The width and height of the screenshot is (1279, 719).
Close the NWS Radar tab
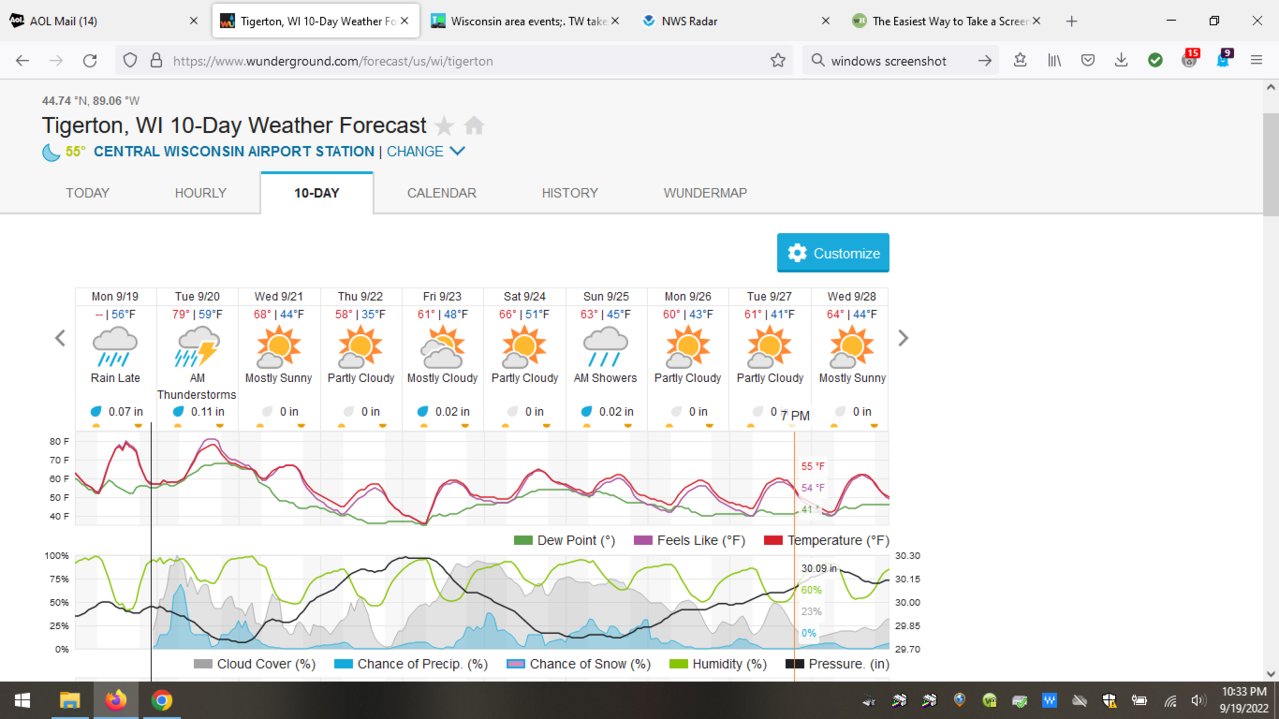pos(825,20)
